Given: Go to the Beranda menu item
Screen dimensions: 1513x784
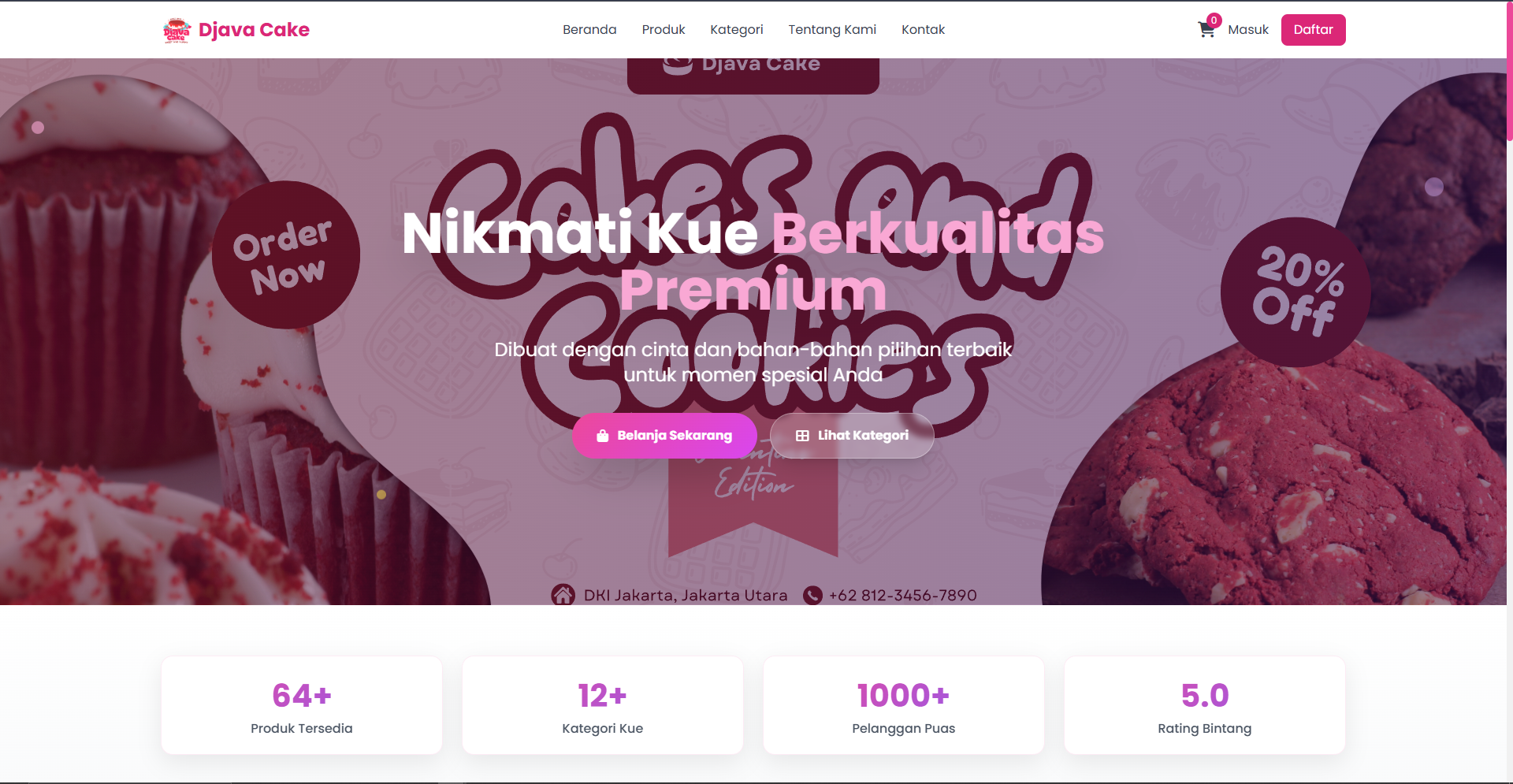Looking at the screenshot, I should 589,30.
